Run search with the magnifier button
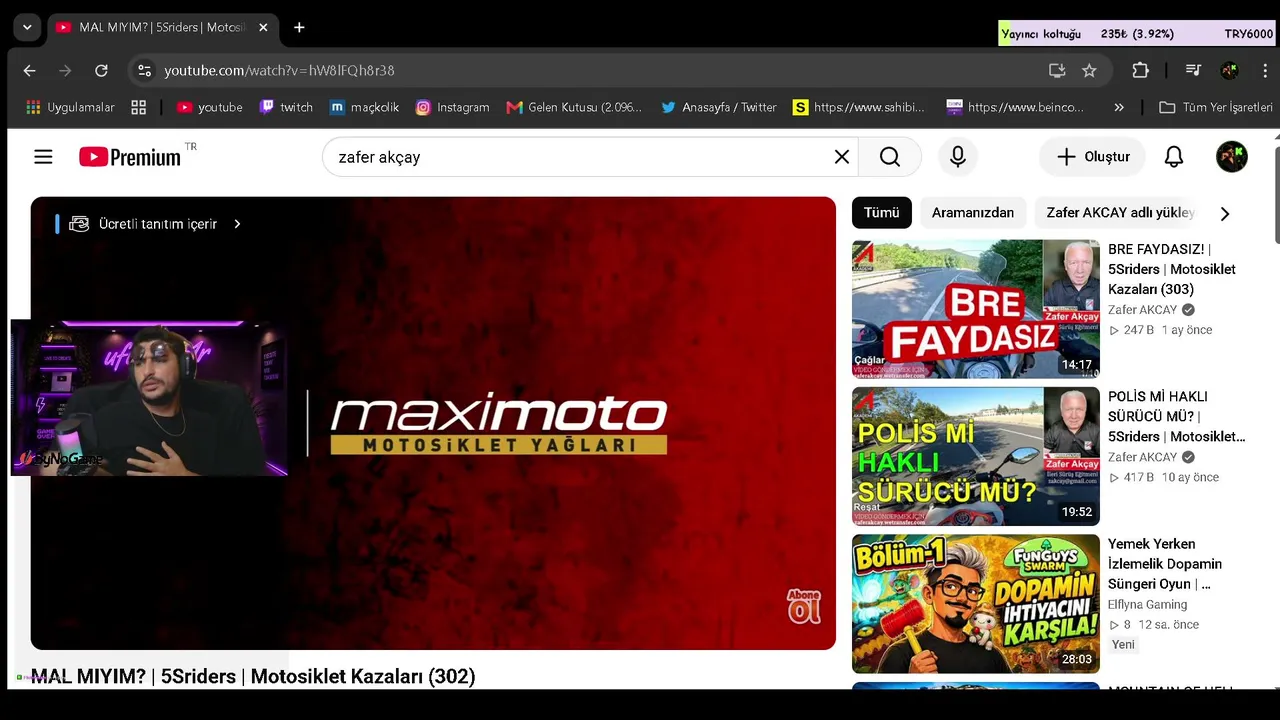The image size is (1280, 720). point(890,157)
